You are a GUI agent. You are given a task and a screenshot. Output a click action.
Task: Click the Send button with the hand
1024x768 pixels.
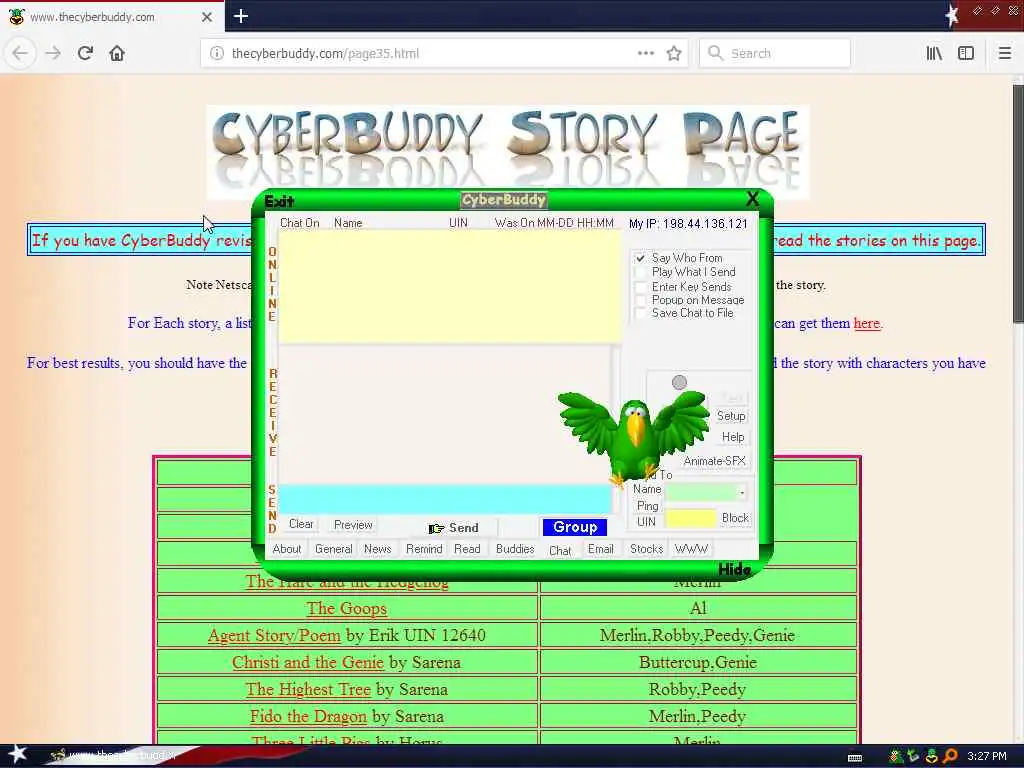click(x=454, y=528)
